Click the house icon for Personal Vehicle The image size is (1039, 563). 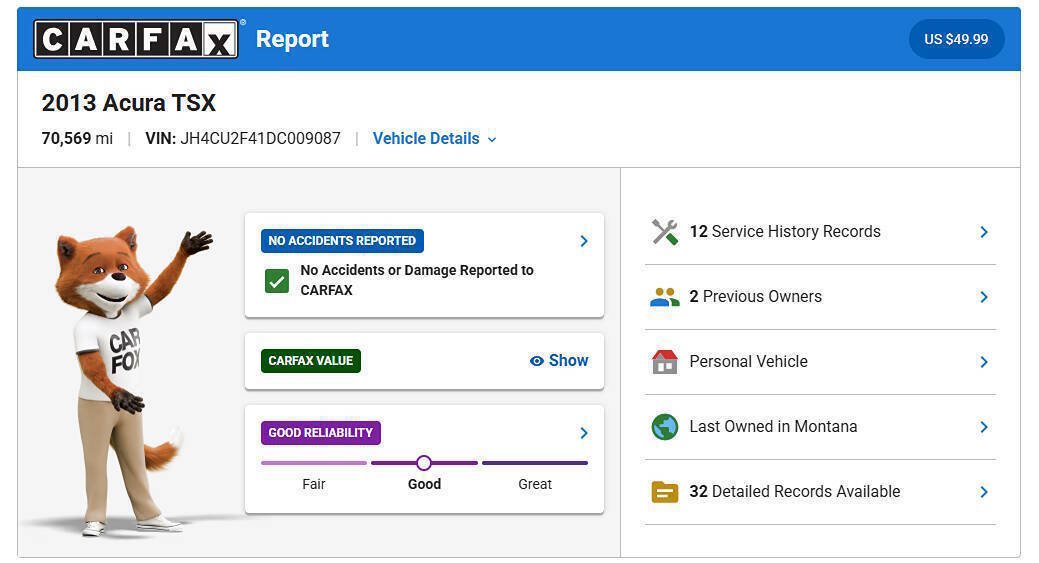(665, 362)
